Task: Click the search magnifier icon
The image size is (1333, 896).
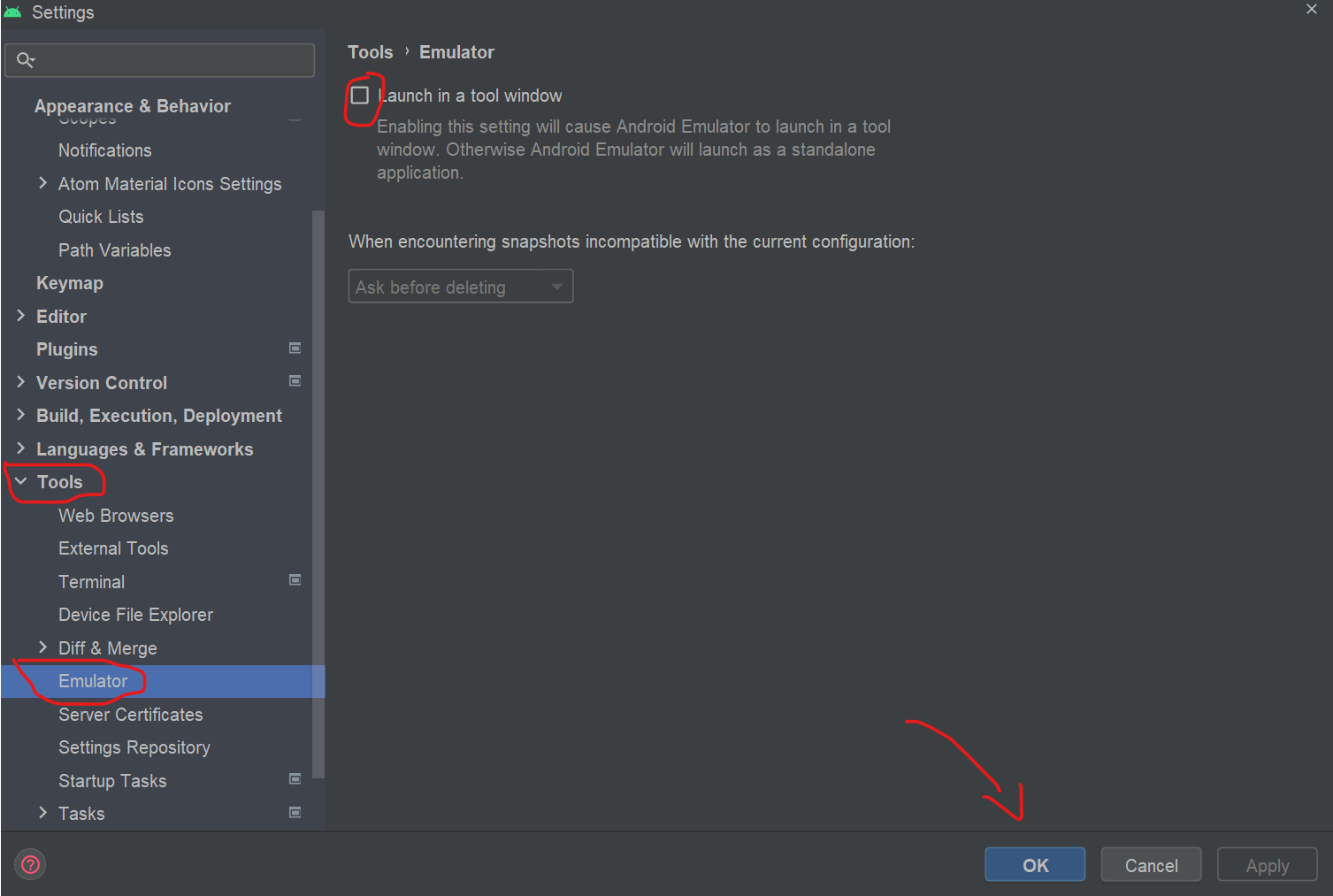Action: pyautogui.click(x=25, y=59)
